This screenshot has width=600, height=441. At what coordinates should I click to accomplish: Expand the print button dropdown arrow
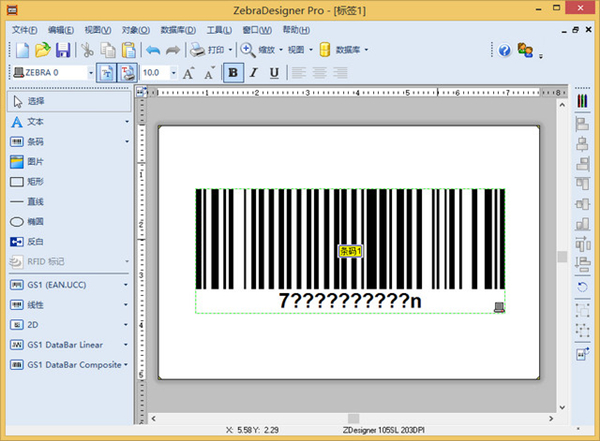230,50
